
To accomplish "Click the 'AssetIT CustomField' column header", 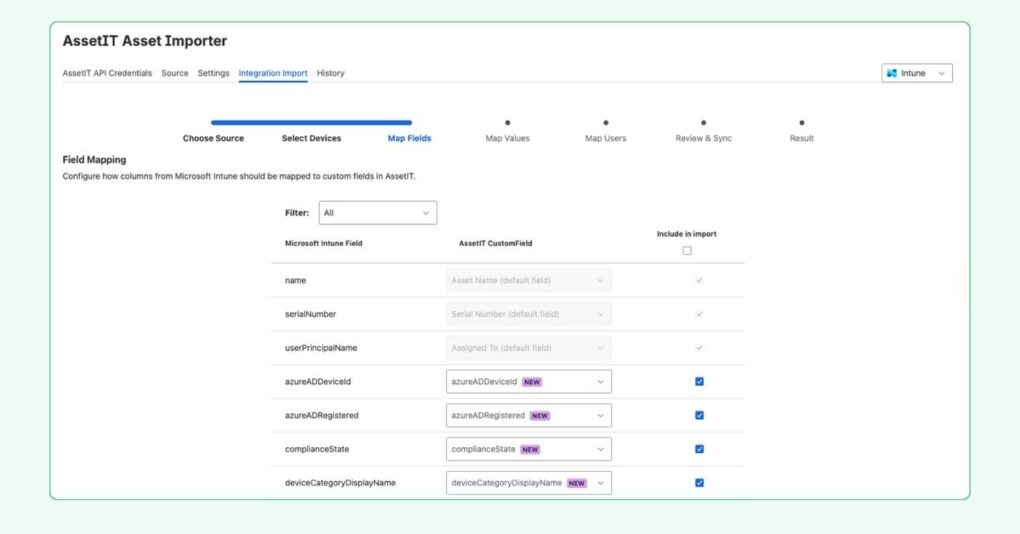I will pyautogui.click(x=495, y=243).
